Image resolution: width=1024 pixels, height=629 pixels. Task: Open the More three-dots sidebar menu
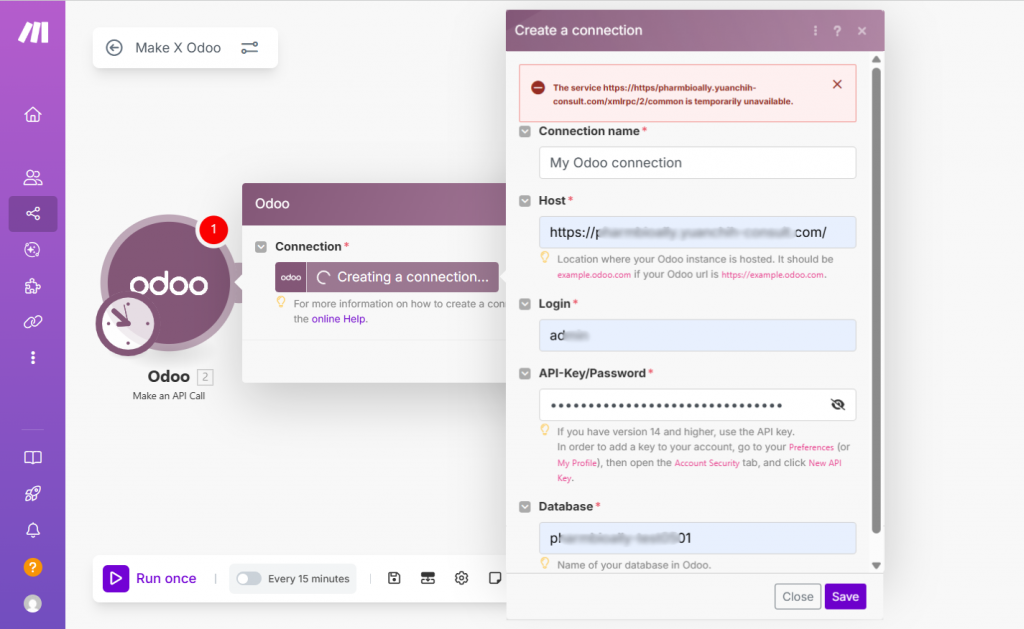(33, 358)
